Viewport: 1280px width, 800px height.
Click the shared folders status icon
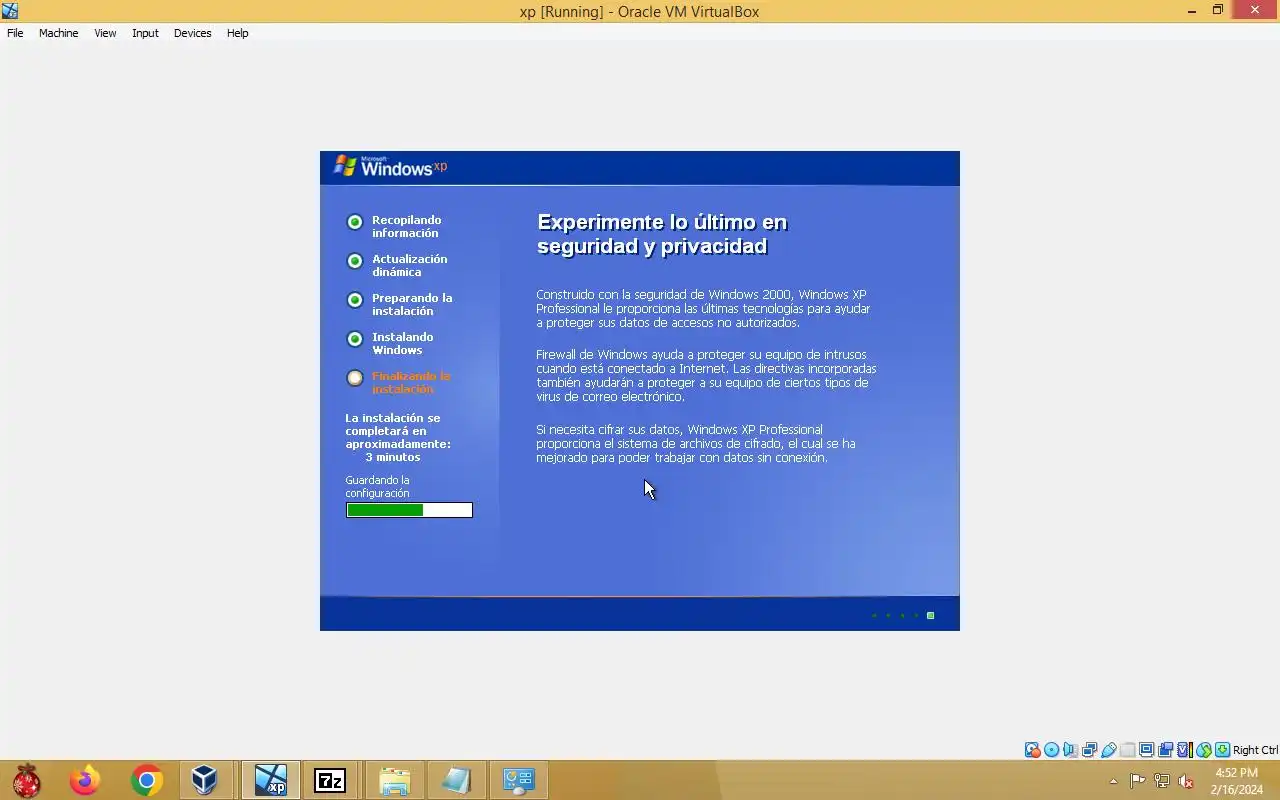coord(1127,750)
